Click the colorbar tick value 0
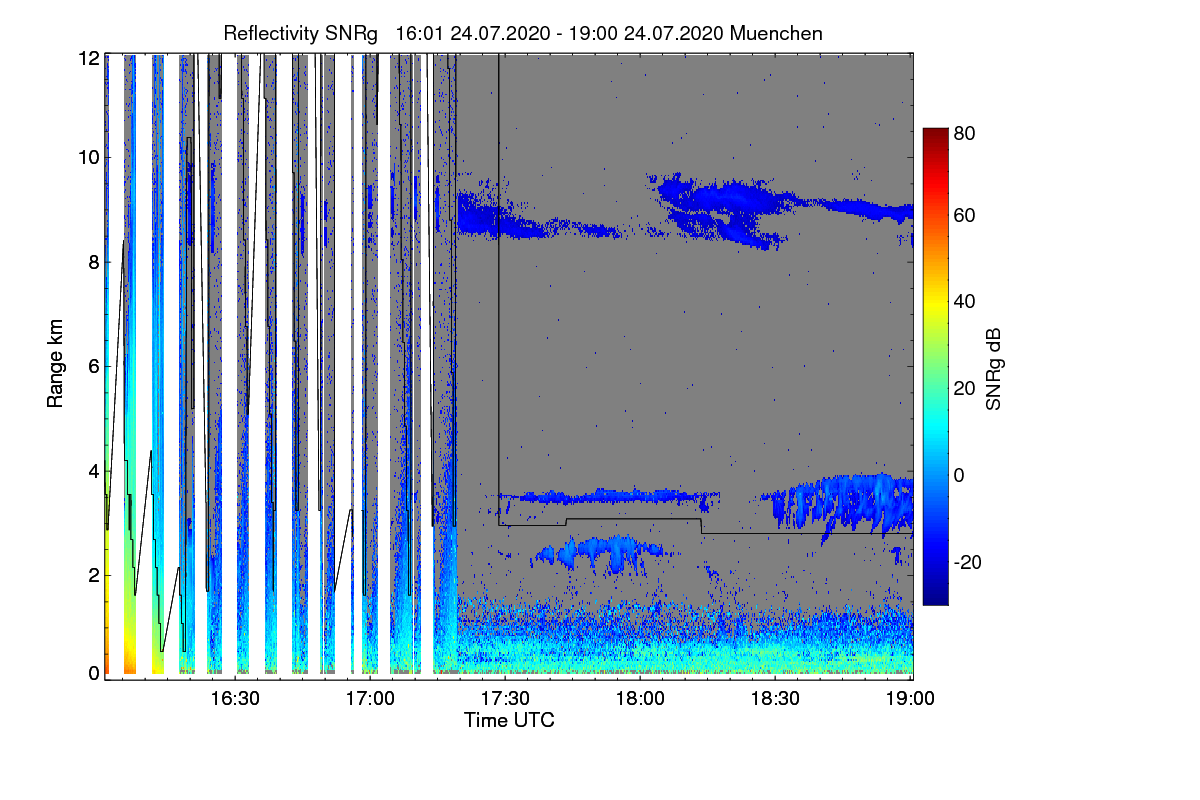The height and width of the screenshot is (800, 1200). 958,475
